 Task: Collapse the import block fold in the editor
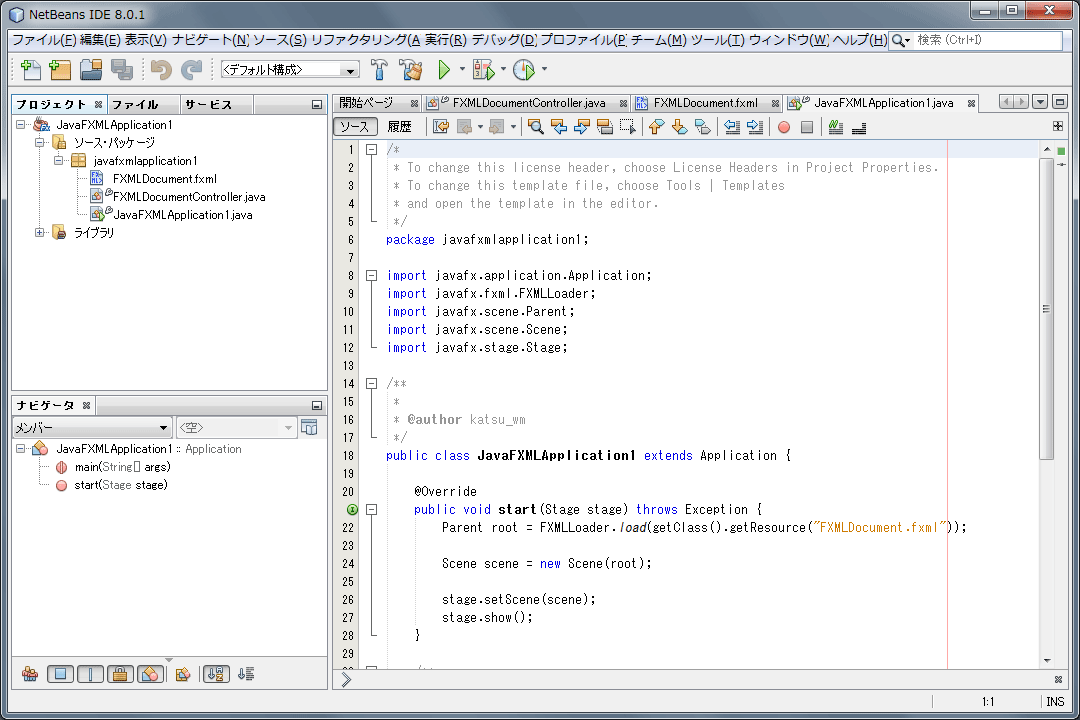(372, 276)
